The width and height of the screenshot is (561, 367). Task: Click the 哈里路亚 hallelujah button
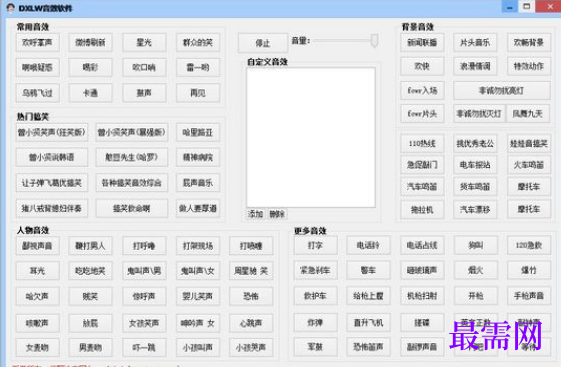(197, 132)
